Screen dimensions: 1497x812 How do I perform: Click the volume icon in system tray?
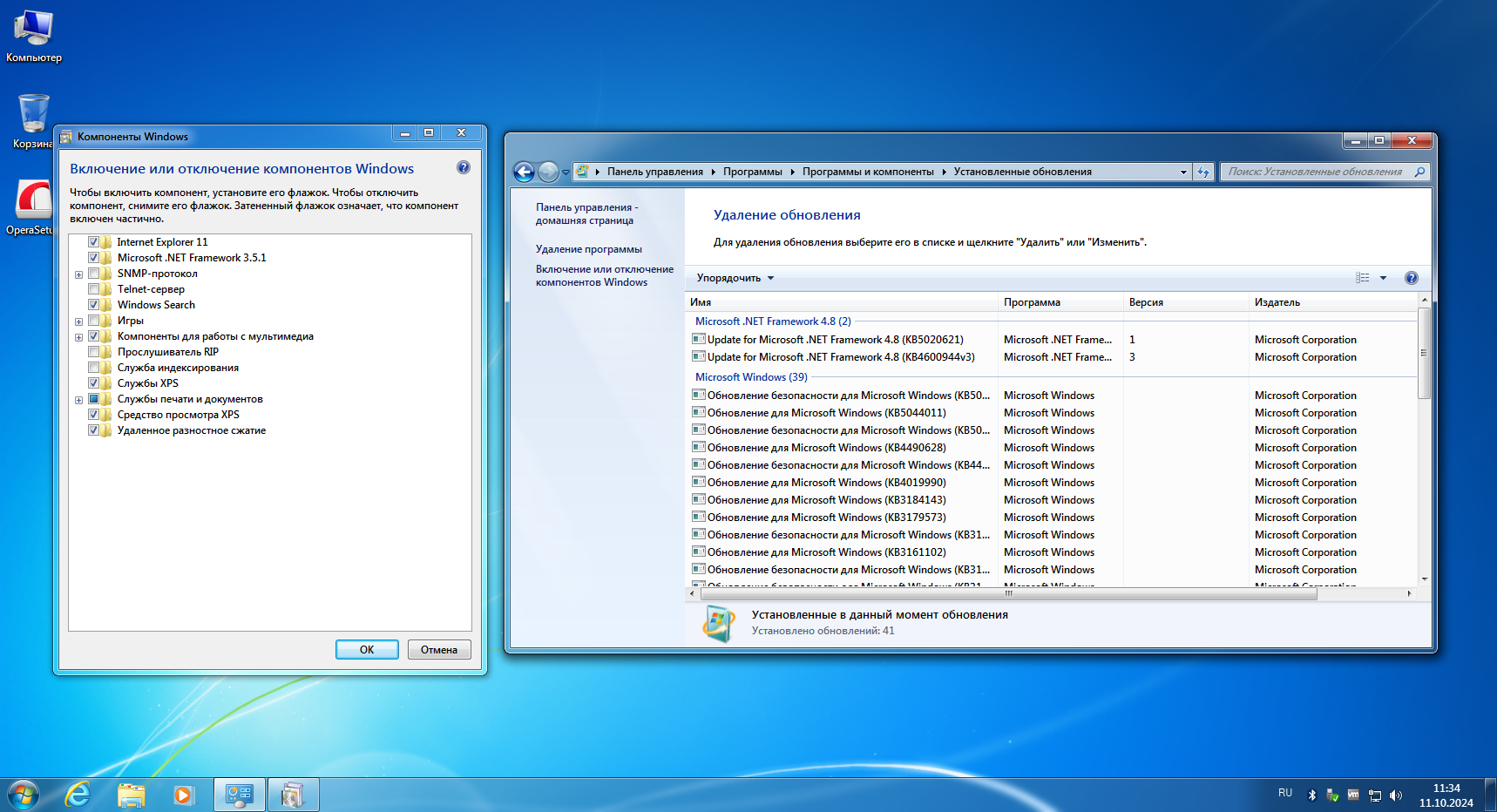pos(1396,795)
